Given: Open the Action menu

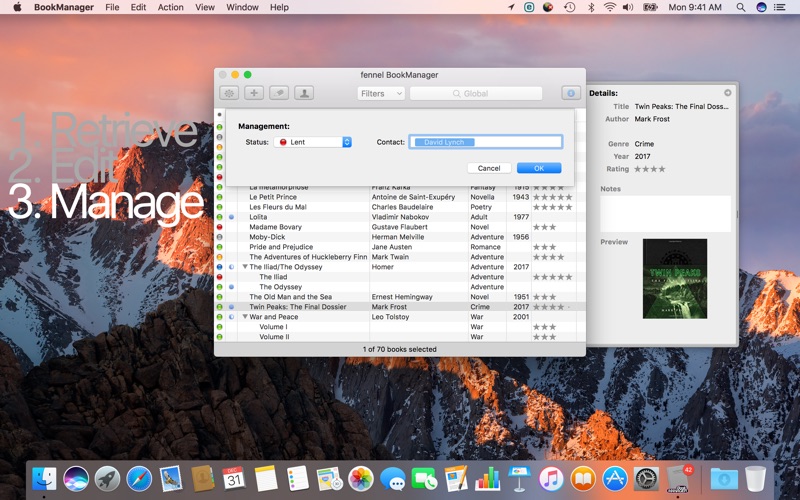Looking at the screenshot, I should (170, 7).
